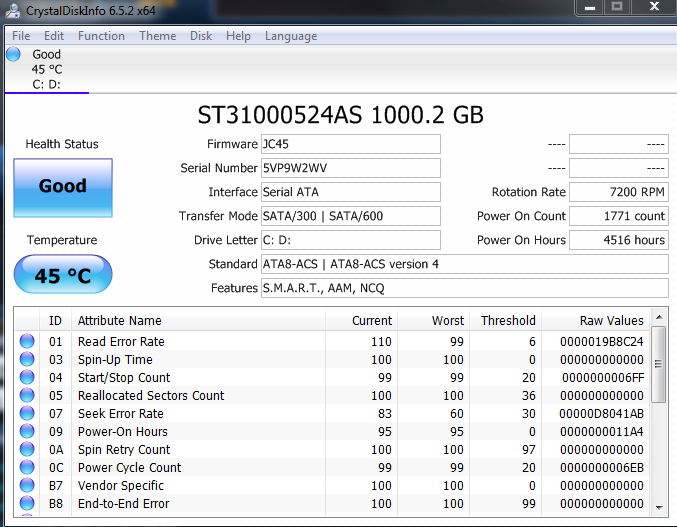Click raw value 0000000006EB
Screen dimensions: 677x527
(601, 467)
